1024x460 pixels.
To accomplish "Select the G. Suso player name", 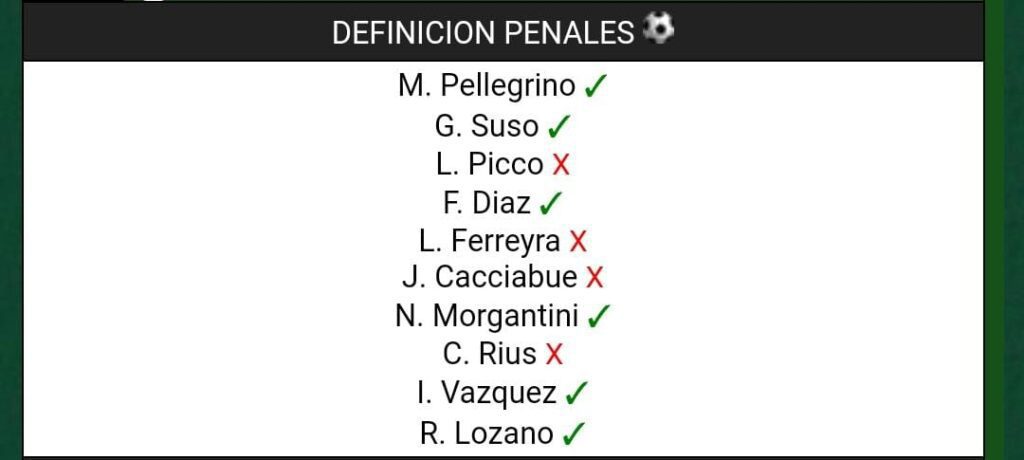I will (486, 126).
